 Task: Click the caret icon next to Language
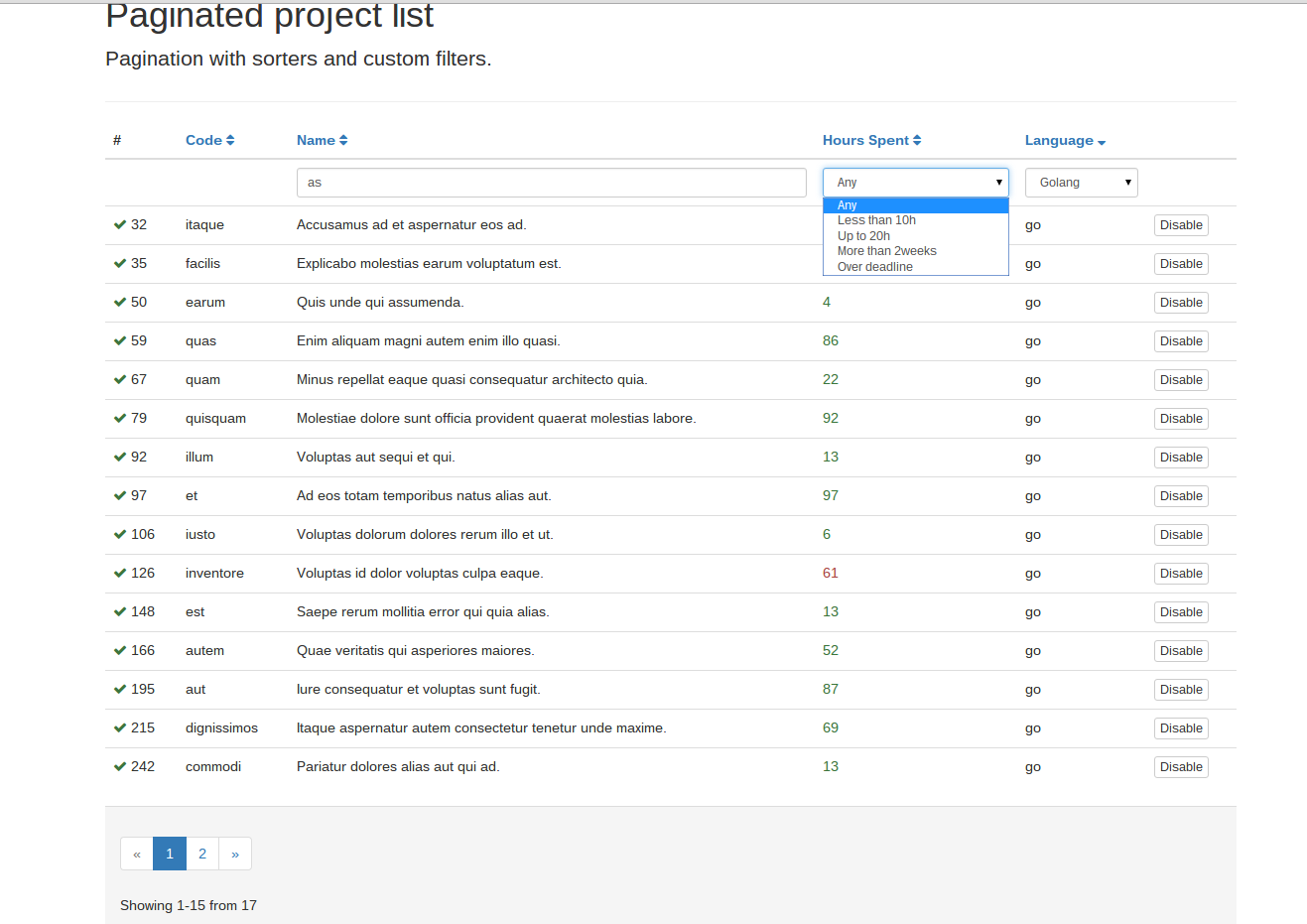[1102, 143]
